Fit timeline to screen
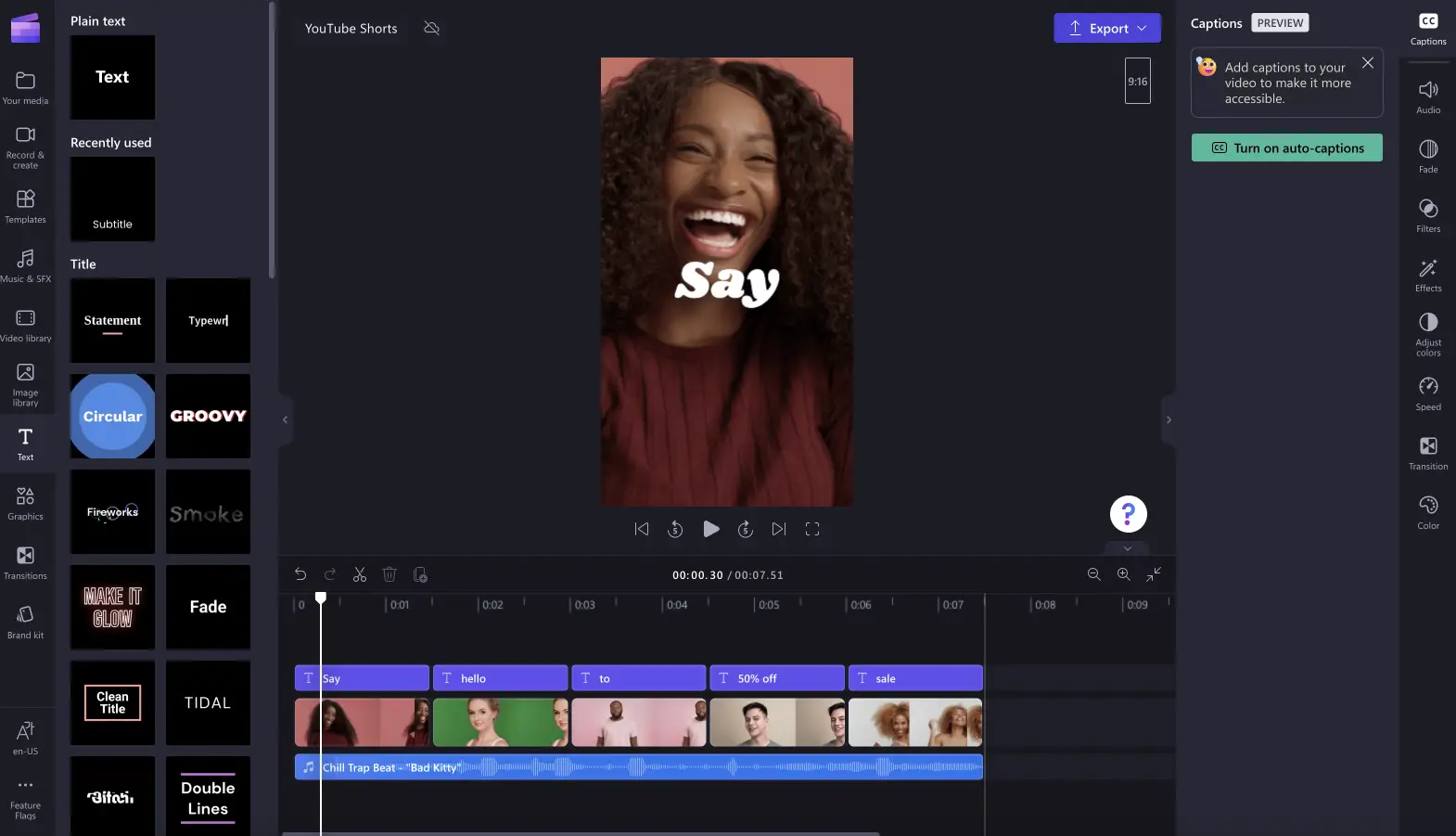Screen dimensions: 1456x836 pyautogui.click(x=1154, y=574)
